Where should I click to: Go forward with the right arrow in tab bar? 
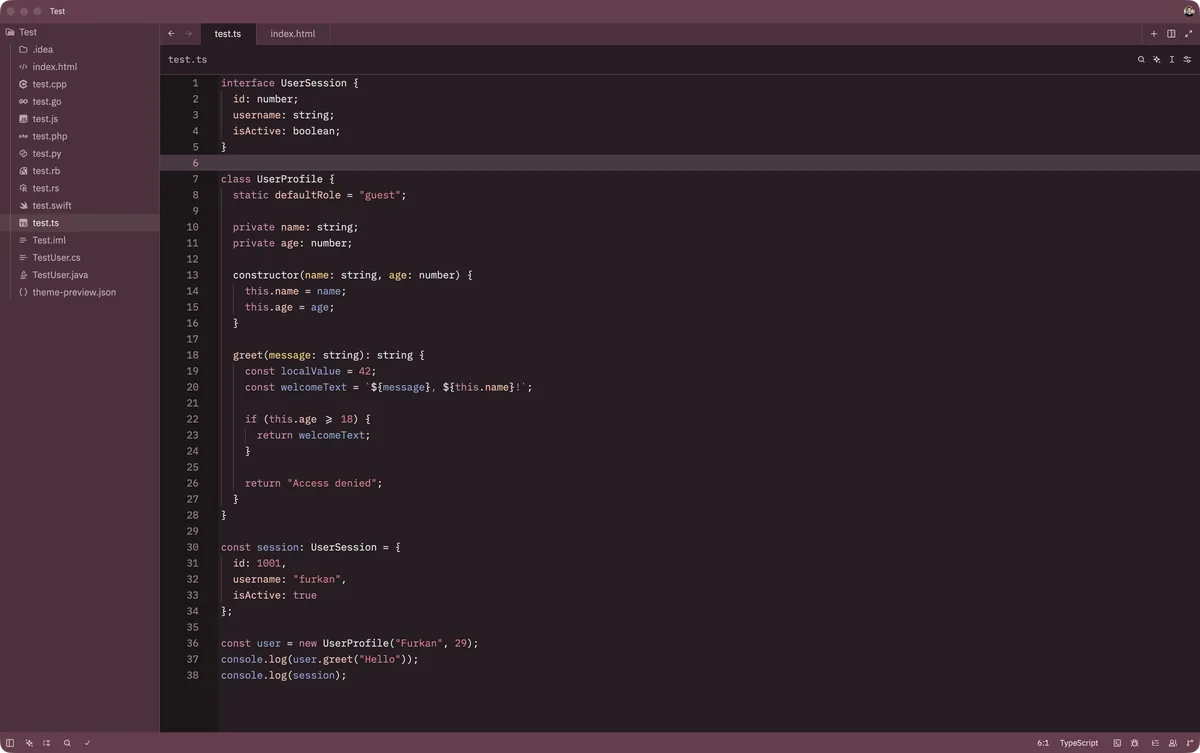(188, 33)
